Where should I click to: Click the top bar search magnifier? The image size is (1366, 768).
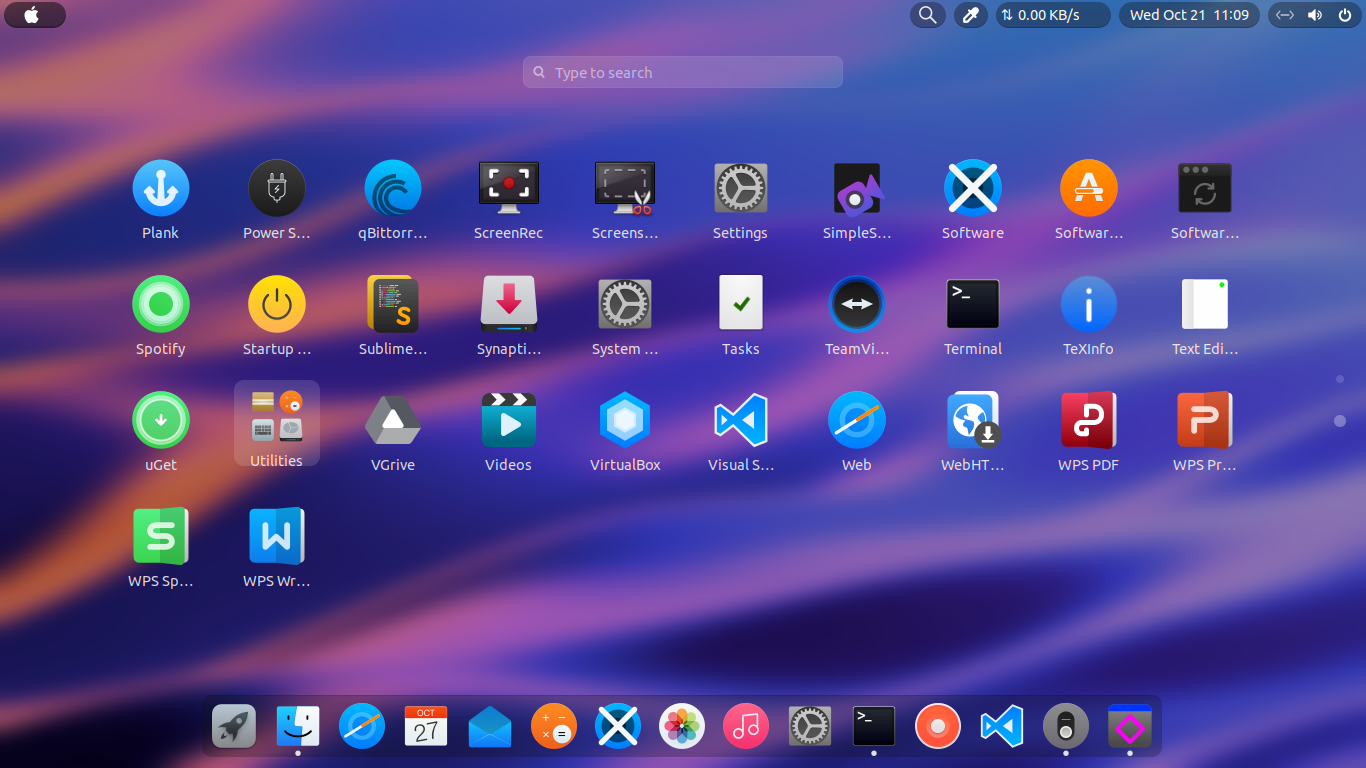coord(927,15)
